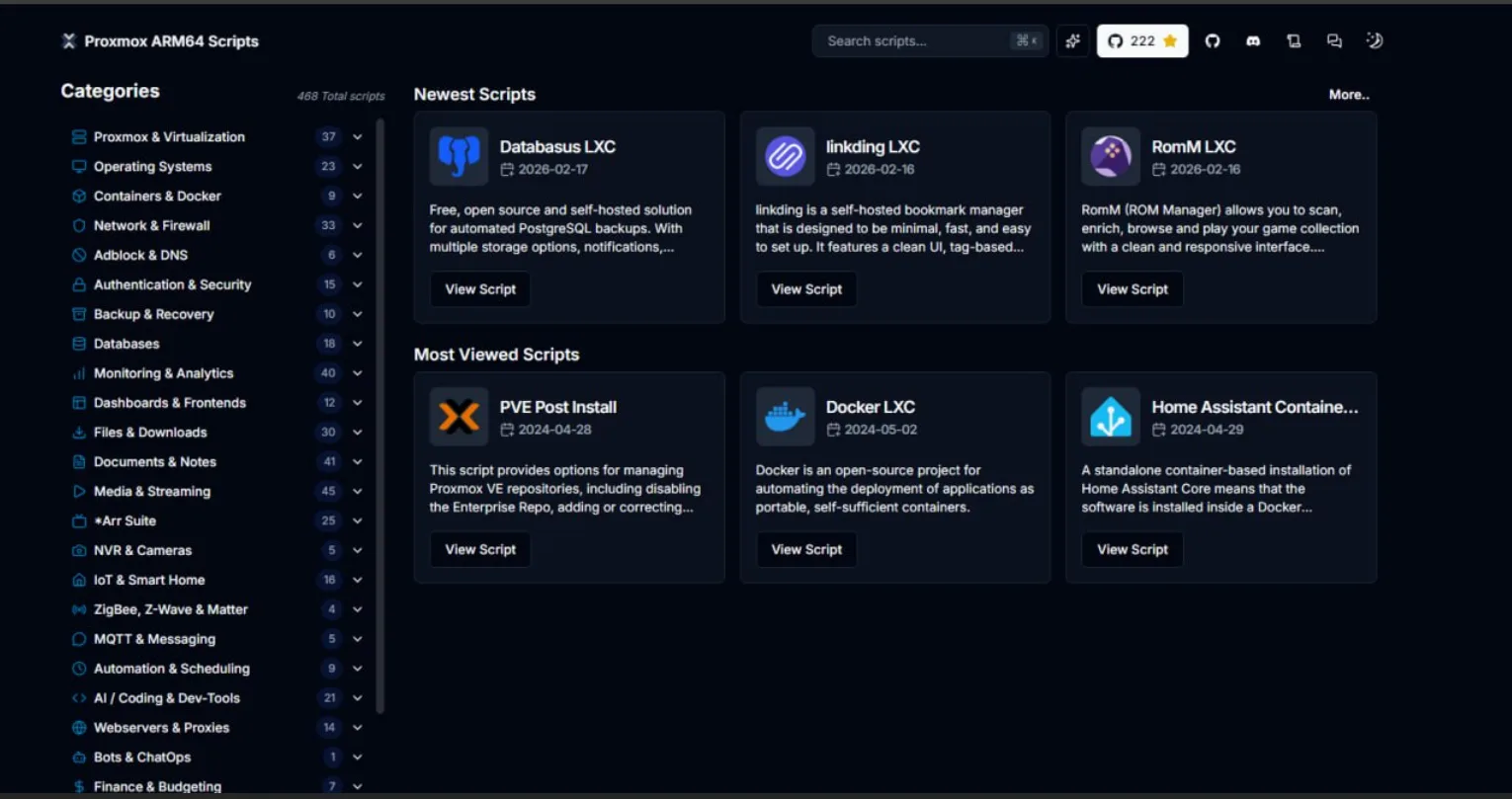1512x799 pixels.
Task: Open the Discord icon link
Action: tap(1253, 40)
